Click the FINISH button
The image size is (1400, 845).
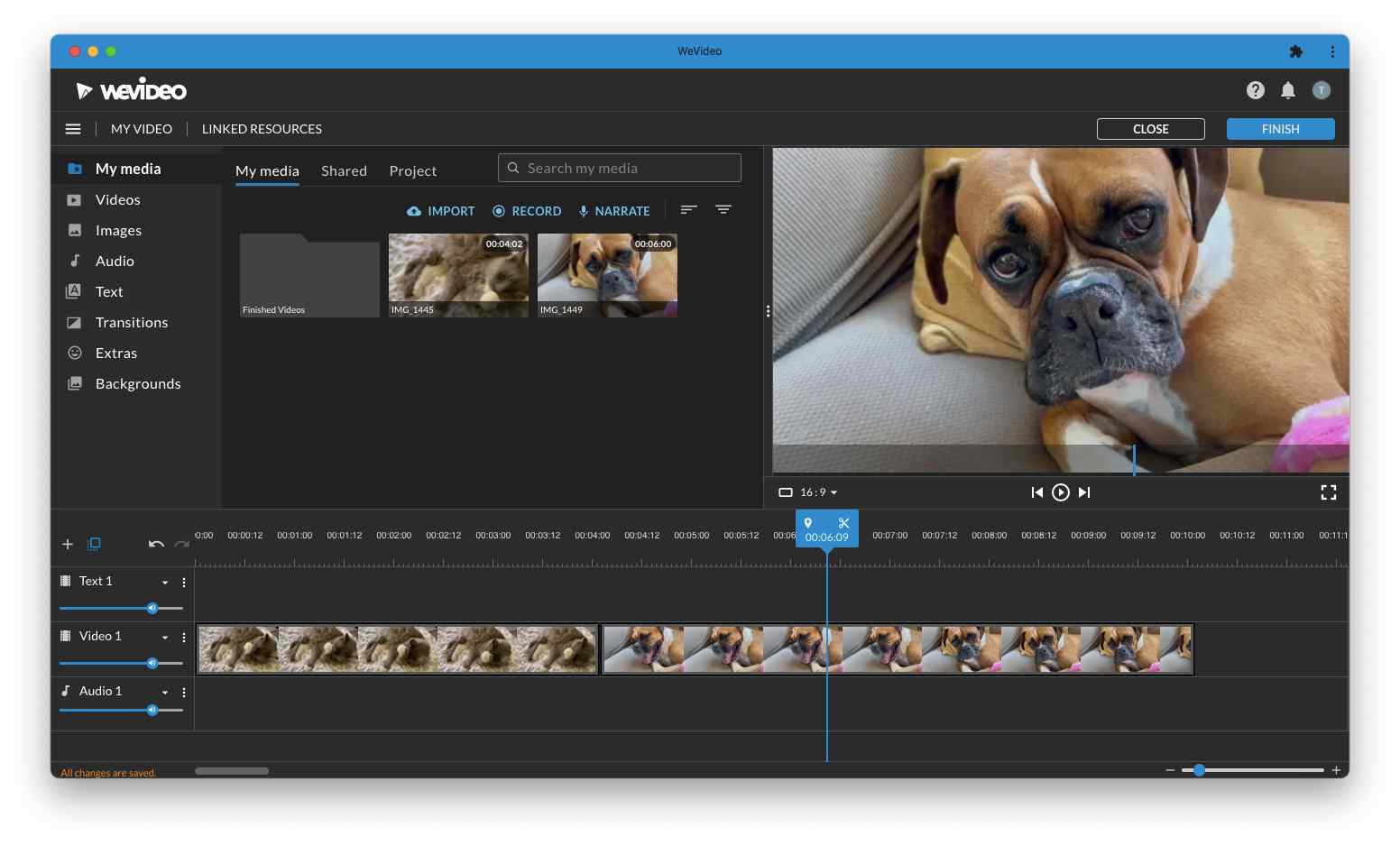point(1279,128)
